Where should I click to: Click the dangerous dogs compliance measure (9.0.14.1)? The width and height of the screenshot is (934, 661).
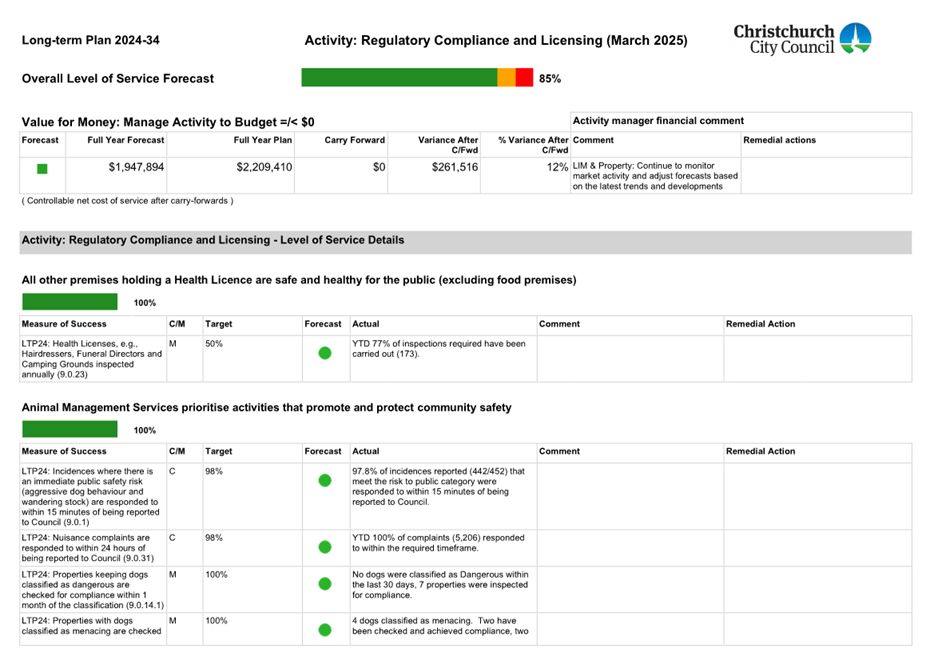click(x=92, y=590)
